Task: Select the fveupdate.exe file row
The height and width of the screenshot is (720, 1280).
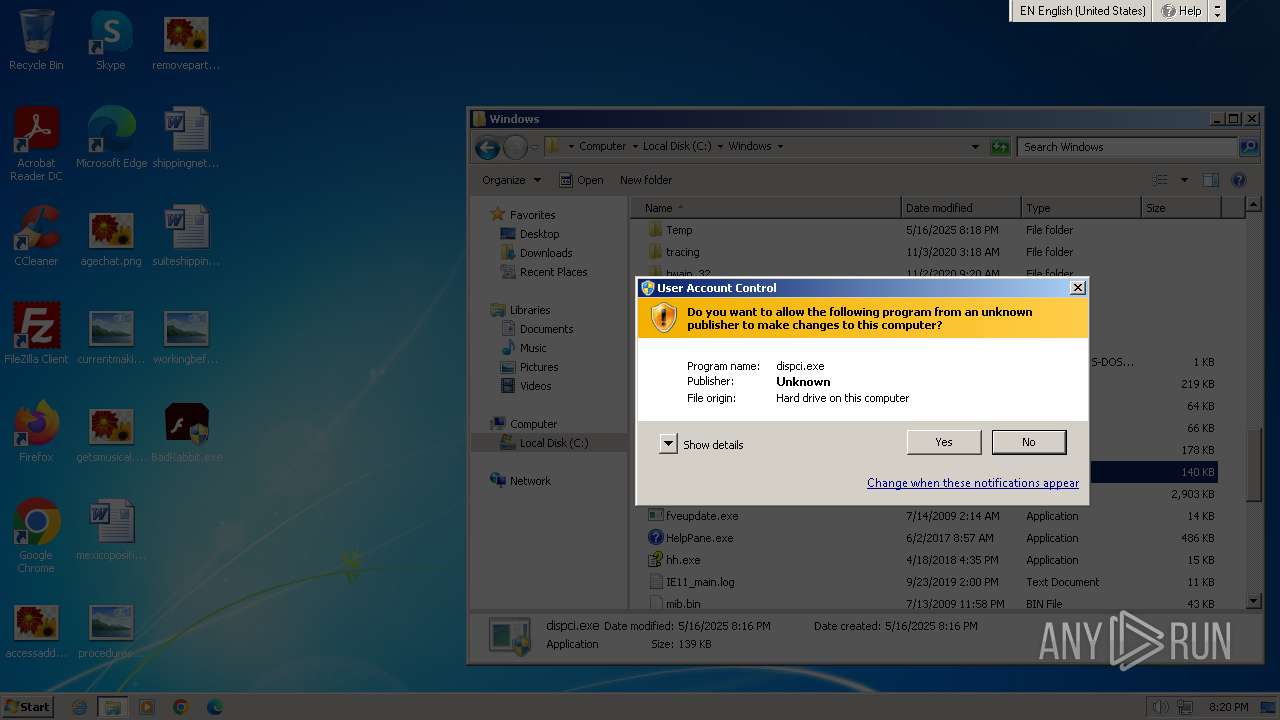Action: 931,516
